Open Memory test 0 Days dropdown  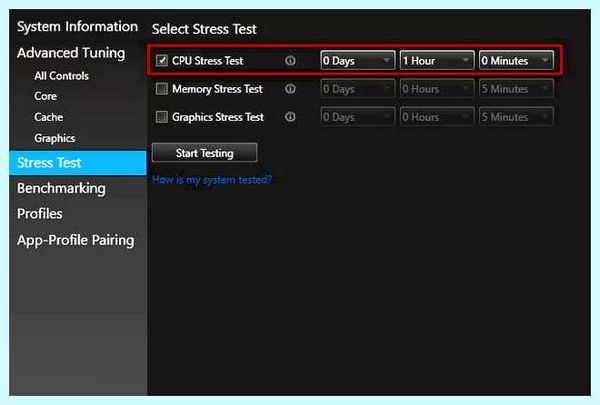(x=358, y=89)
